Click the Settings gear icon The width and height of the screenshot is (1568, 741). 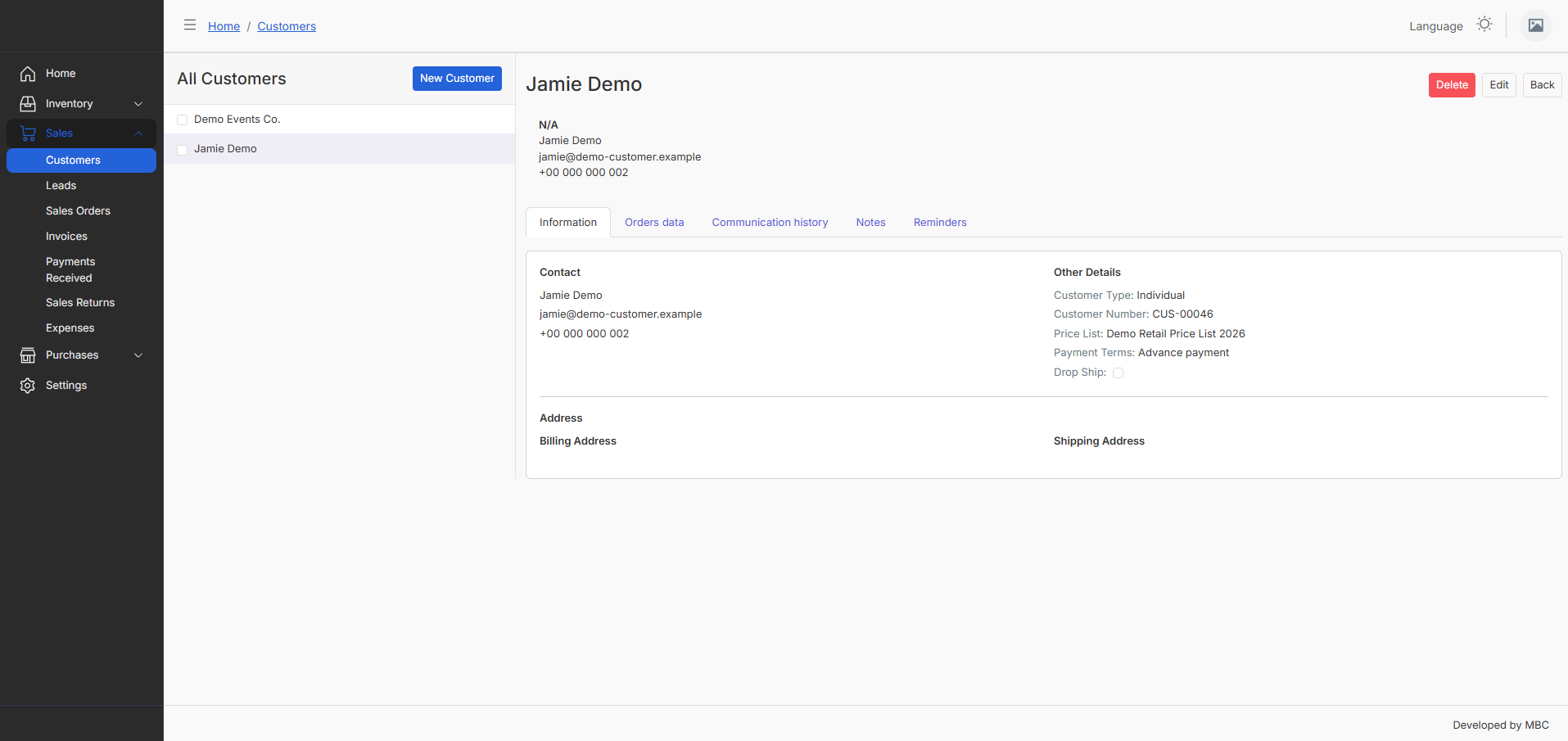[x=28, y=386]
